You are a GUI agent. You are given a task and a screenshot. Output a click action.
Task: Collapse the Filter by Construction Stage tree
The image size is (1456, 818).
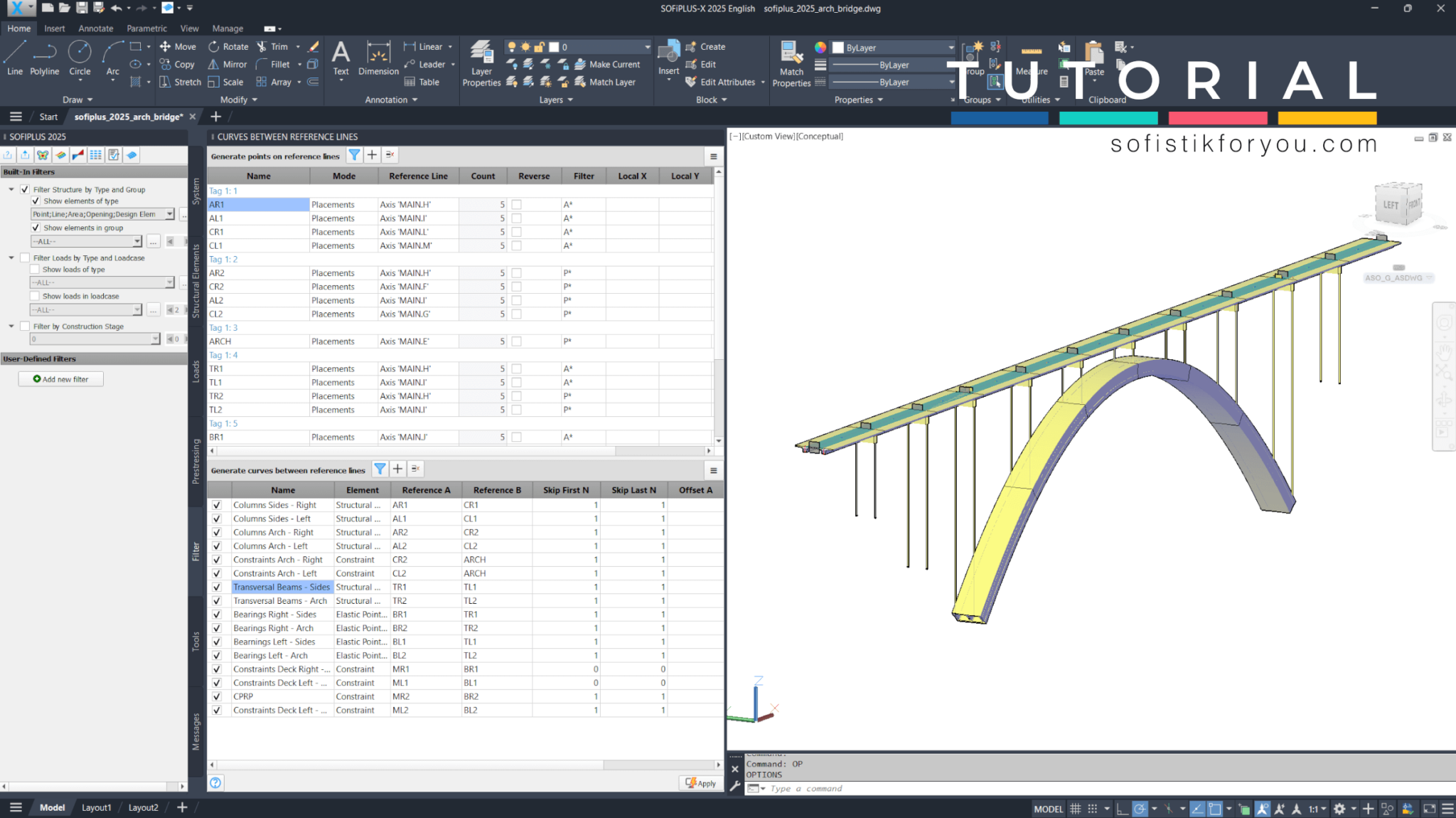tap(11, 326)
